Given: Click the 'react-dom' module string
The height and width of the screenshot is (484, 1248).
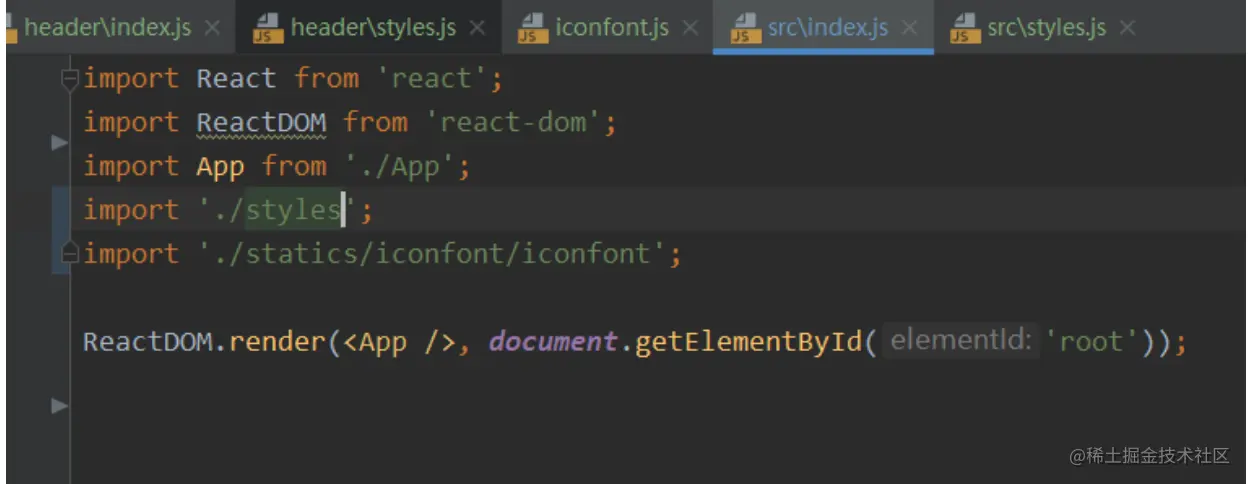Looking at the screenshot, I should [x=515, y=122].
